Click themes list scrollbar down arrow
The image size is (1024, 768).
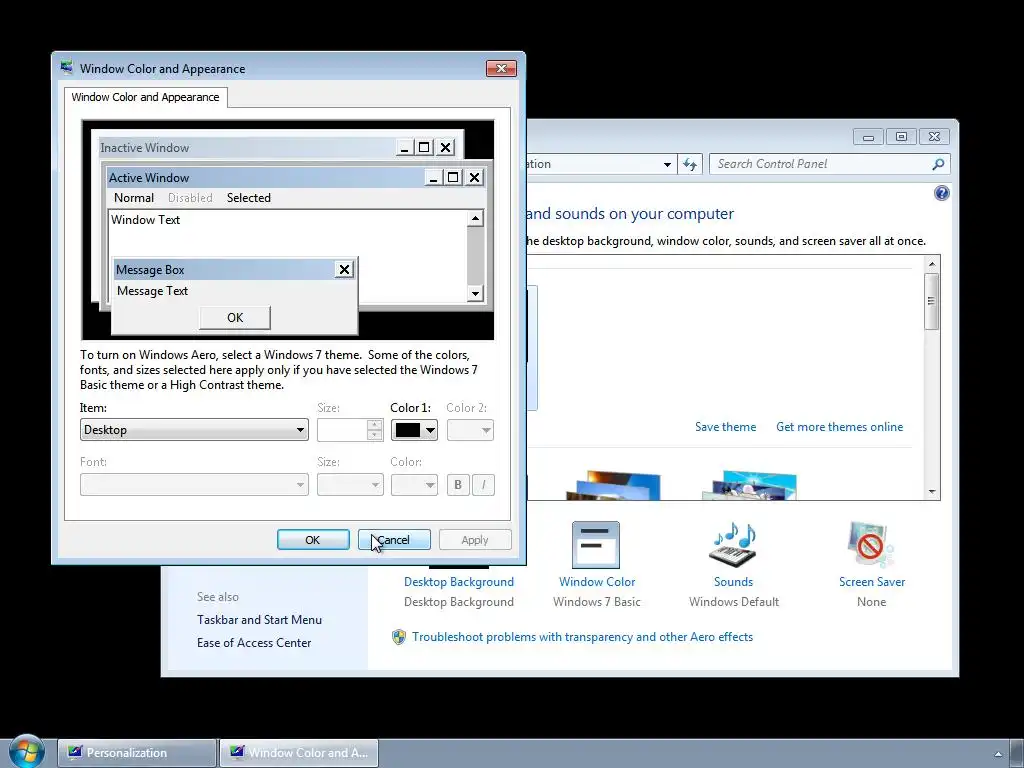pos(932,492)
